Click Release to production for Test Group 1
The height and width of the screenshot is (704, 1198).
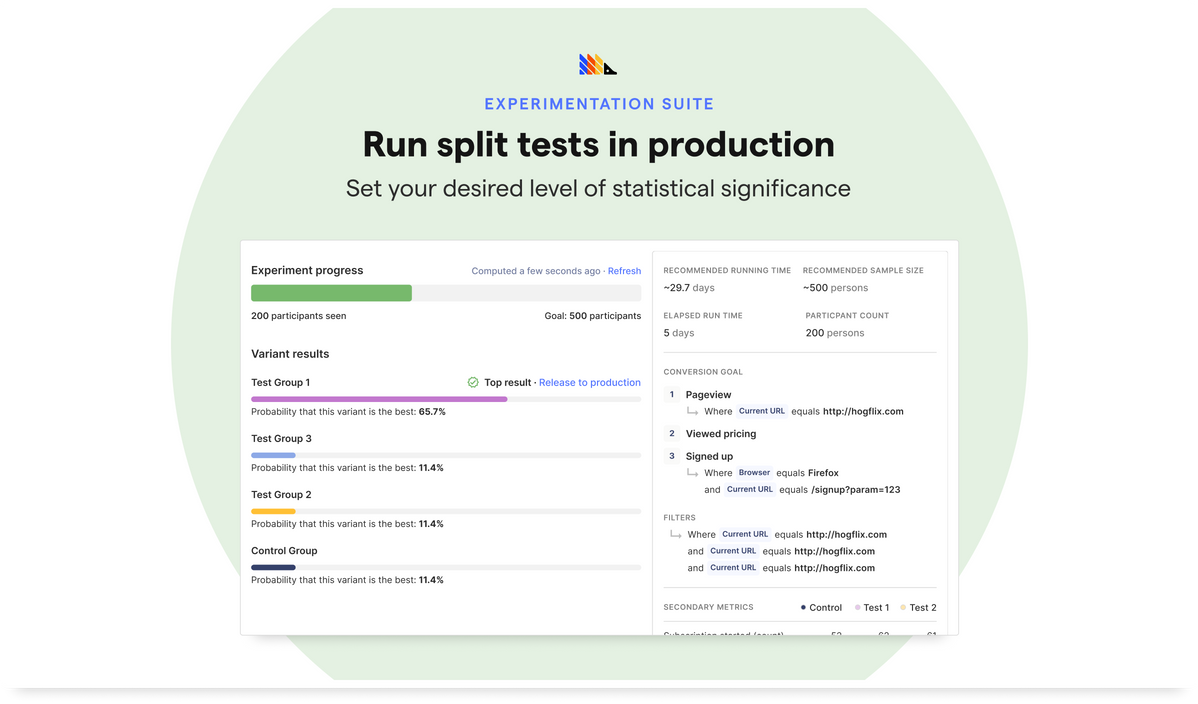point(590,382)
